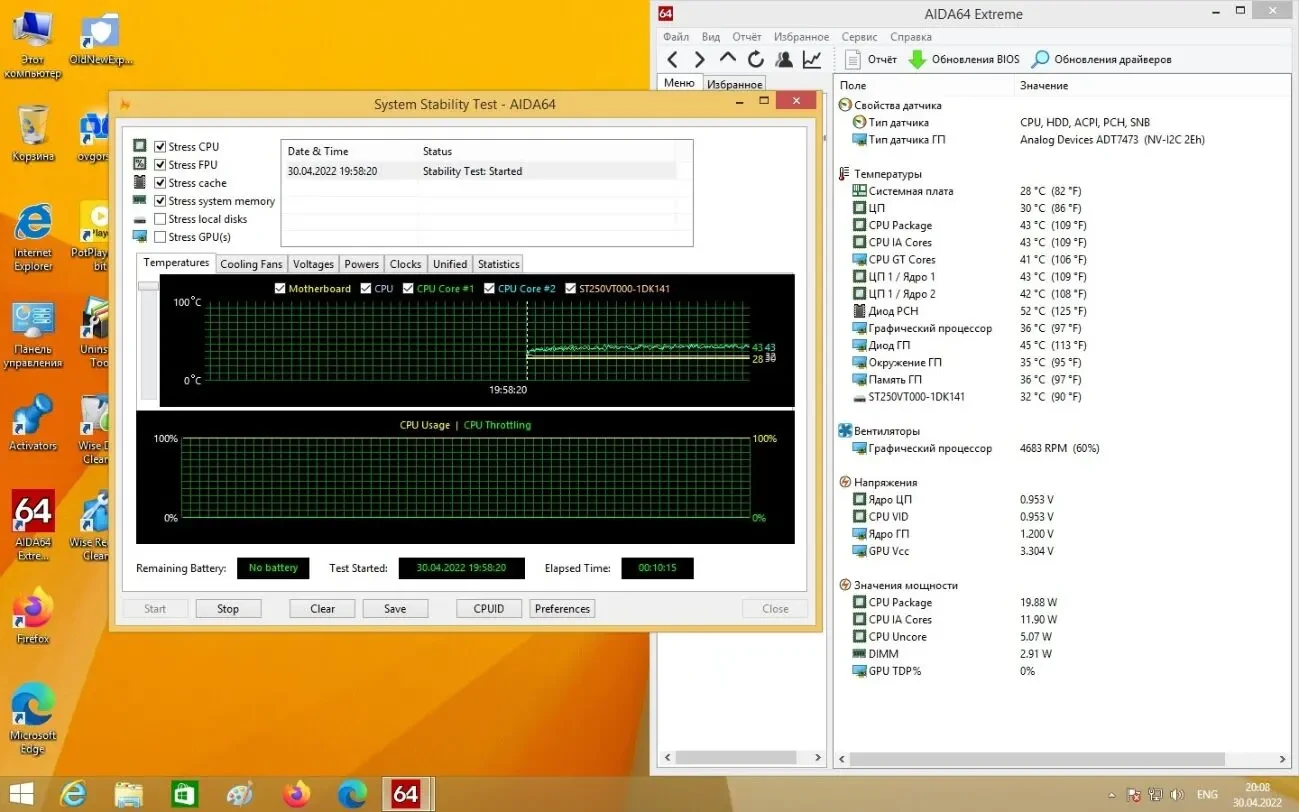1299x812 pixels.
Task: Collapse the Напряжения sensor group
Action: point(843,482)
